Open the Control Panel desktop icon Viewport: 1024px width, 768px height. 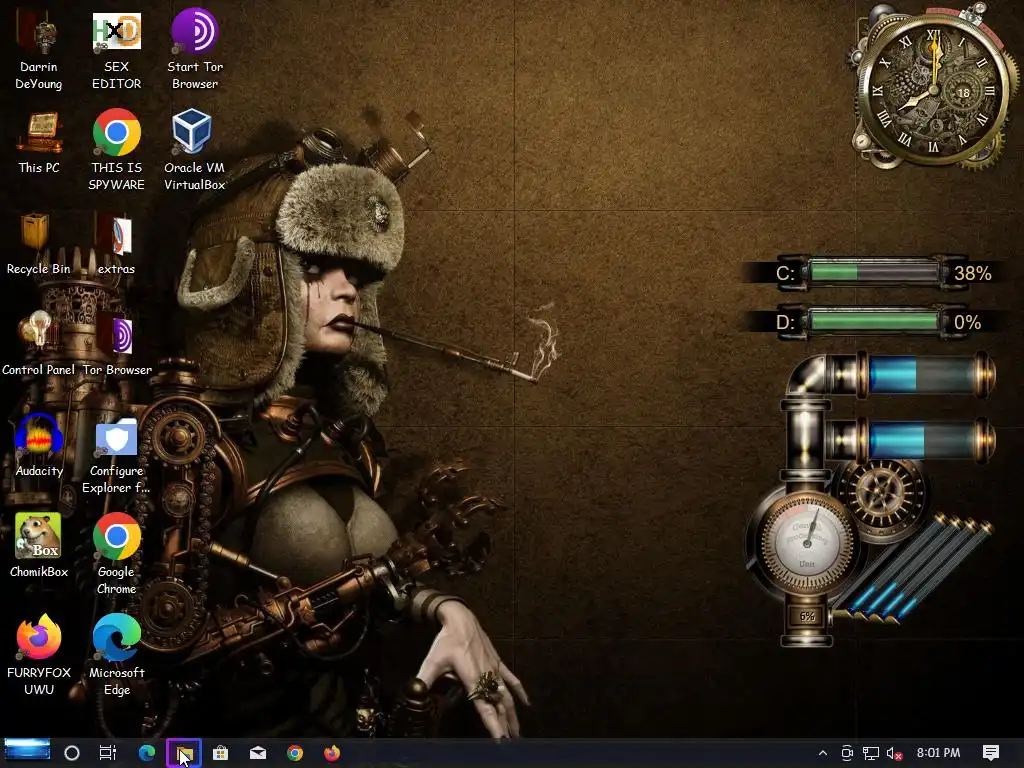pos(39,344)
